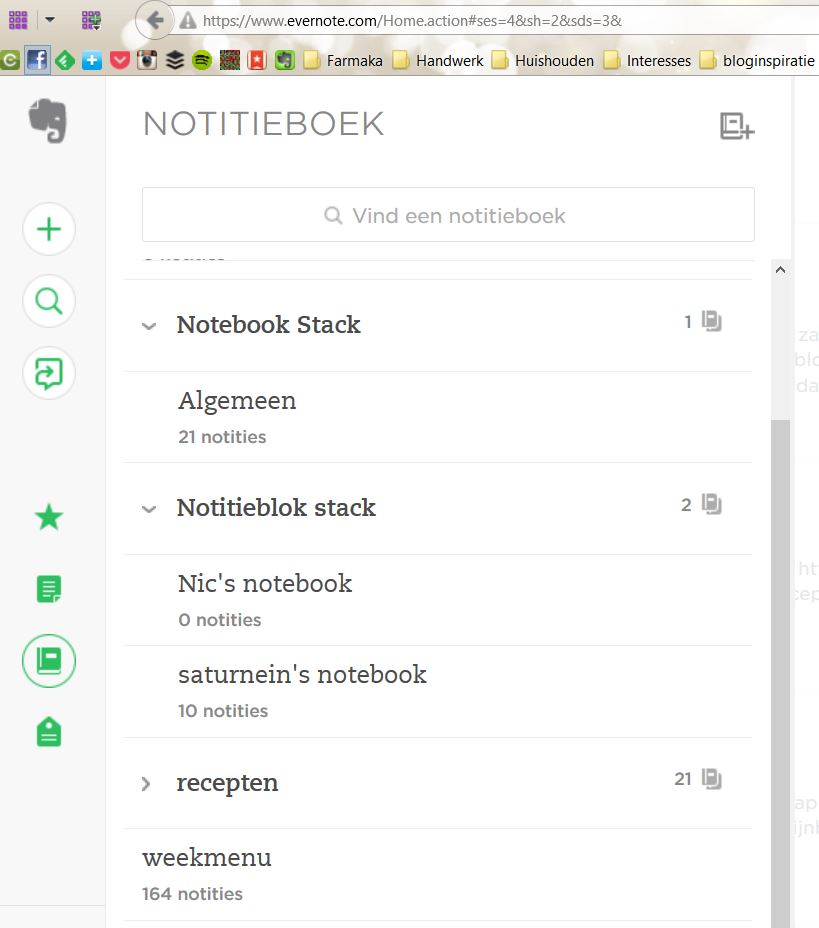Collapse the Notebook Stack group
This screenshot has width=819, height=928.
click(x=149, y=326)
